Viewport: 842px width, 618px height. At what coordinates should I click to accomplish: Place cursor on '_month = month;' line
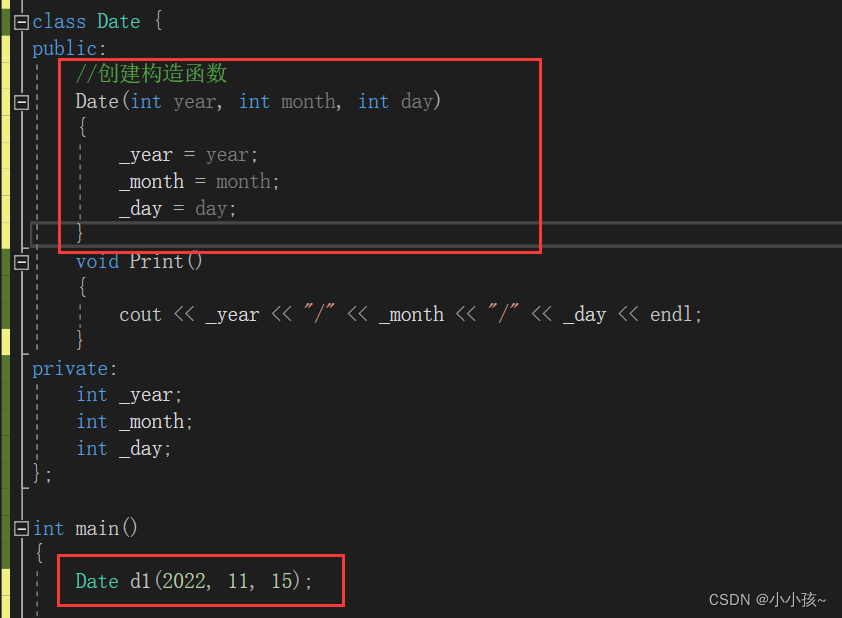pos(199,182)
